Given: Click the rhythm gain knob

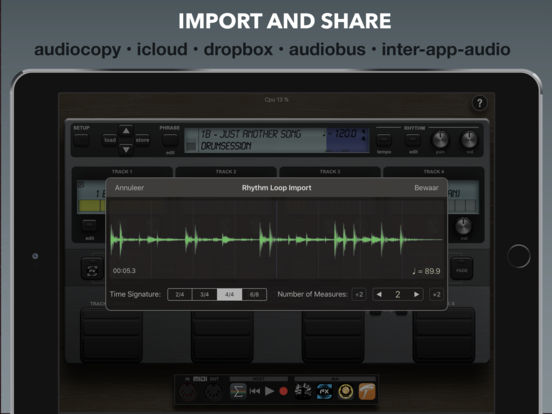Looking at the screenshot, I should coord(440,139).
